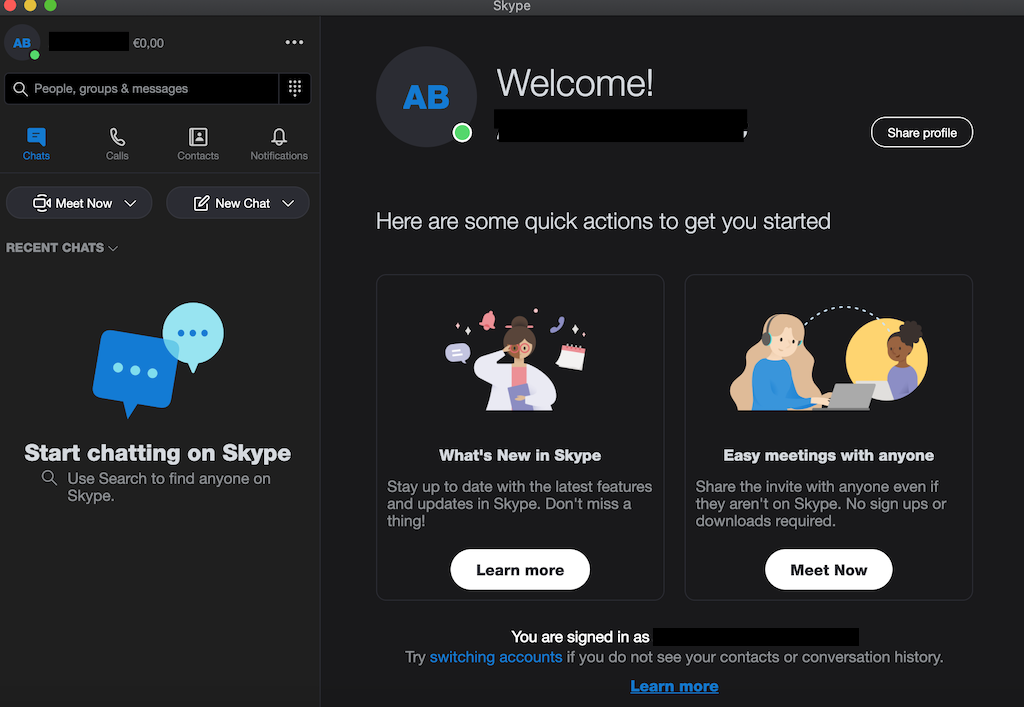Image resolution: width=1024 pixels, height=707 pixels.
Task: Click the Start chatting on Skype text
Action: point(157,452)
